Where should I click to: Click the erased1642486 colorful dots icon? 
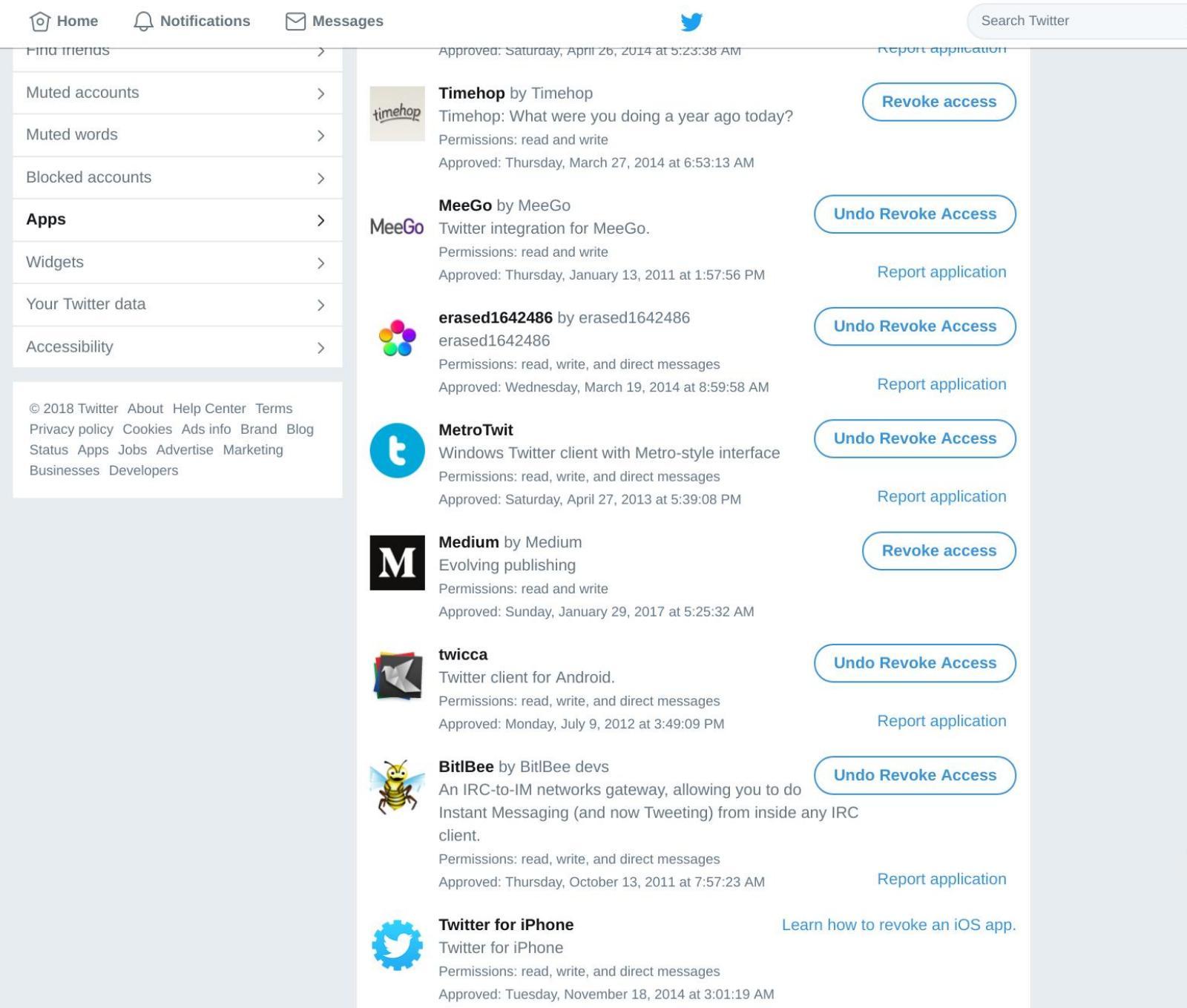pyautogui.click(x=398, y=338)
